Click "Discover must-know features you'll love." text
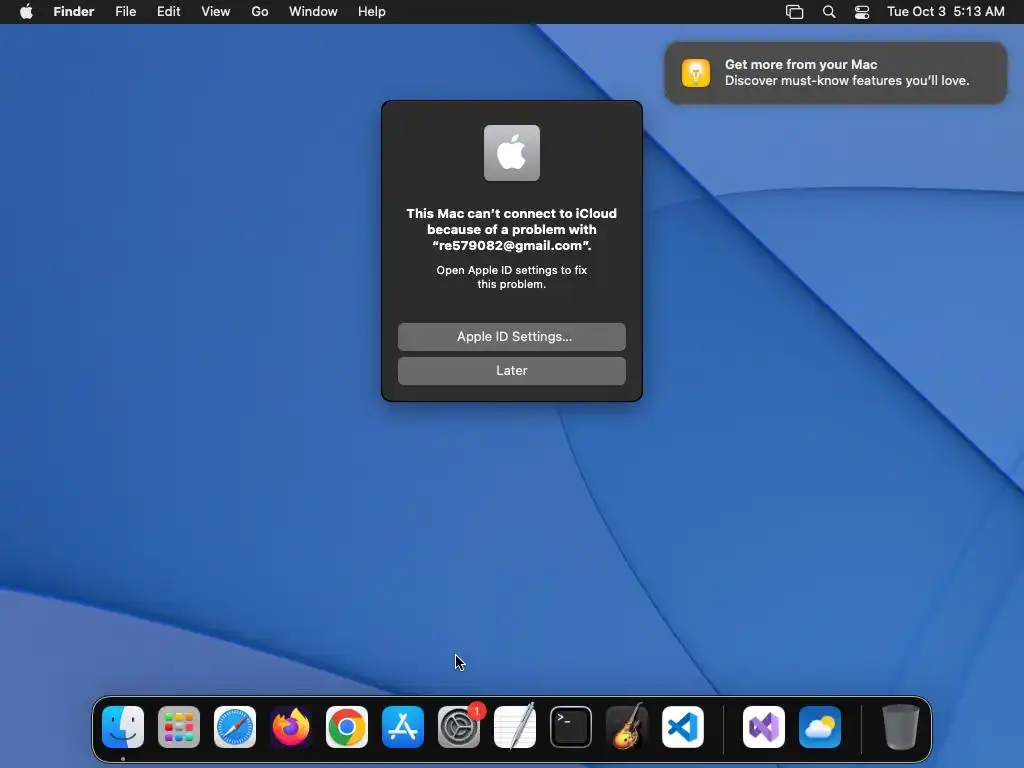Viewport: 1024px width, 768px height. [x=847, y=81]
